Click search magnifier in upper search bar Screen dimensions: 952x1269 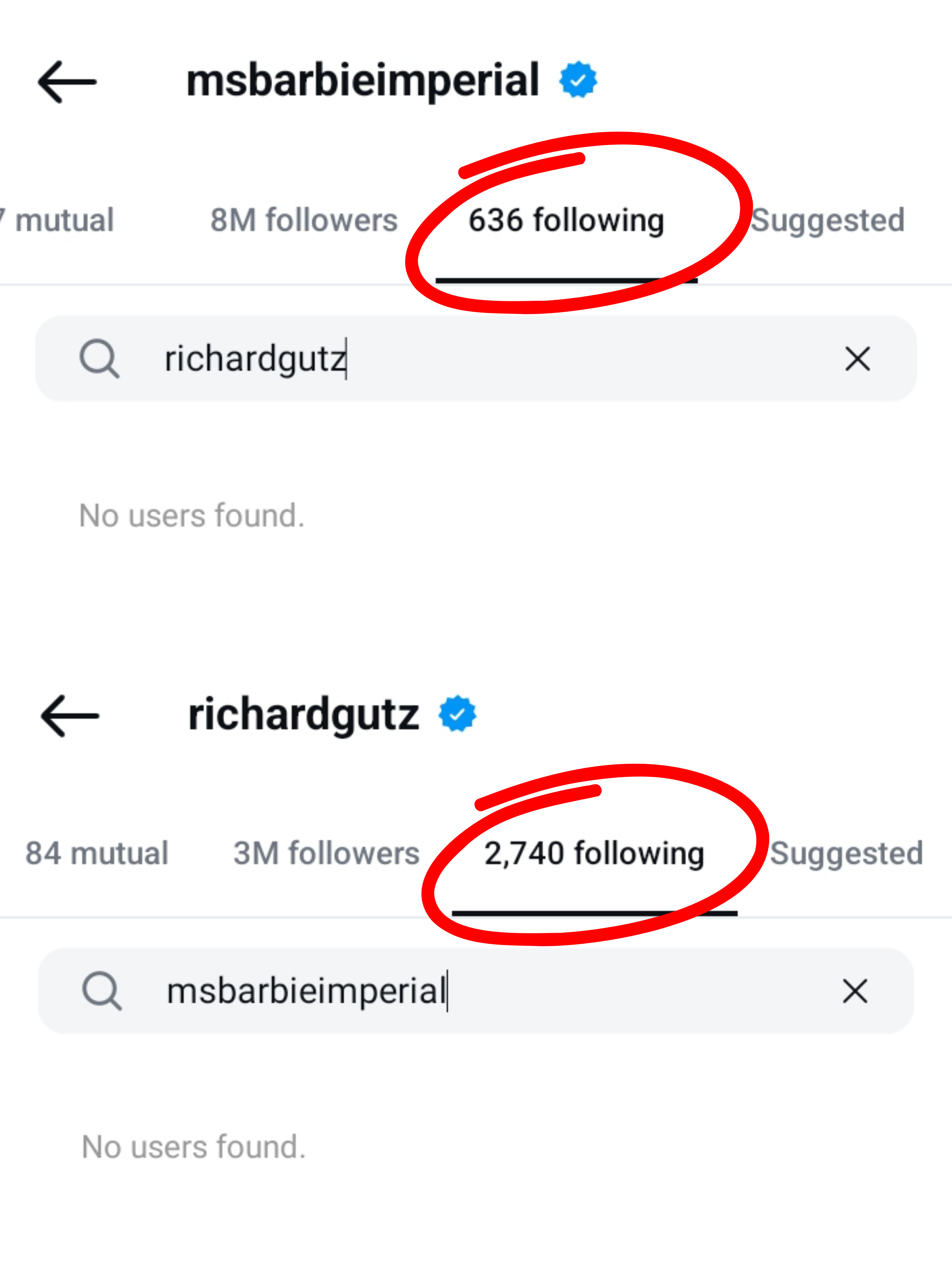tap(99, 359)
